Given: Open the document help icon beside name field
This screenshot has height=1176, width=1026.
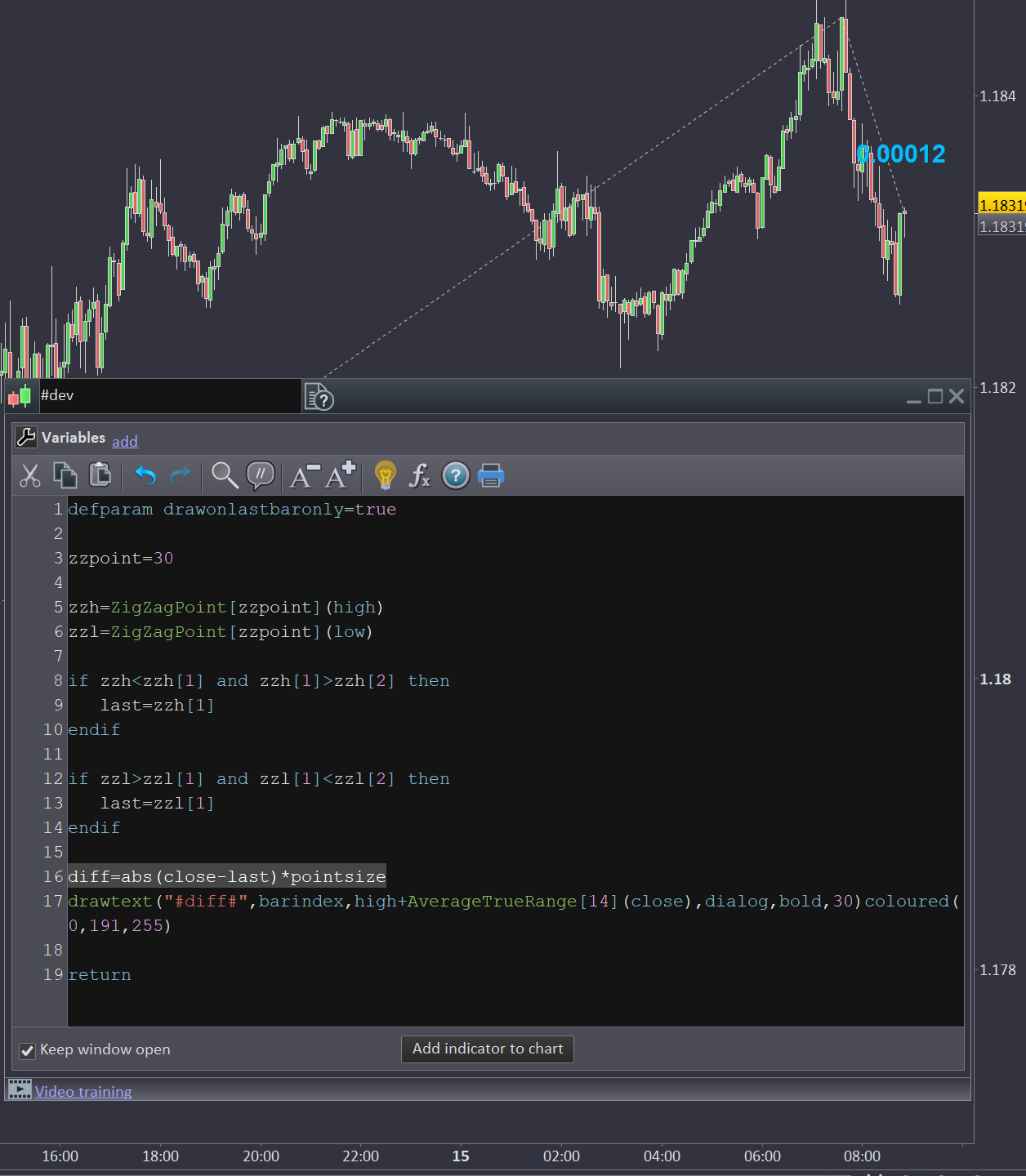Looking at the screenshot, I should [319, 398].
